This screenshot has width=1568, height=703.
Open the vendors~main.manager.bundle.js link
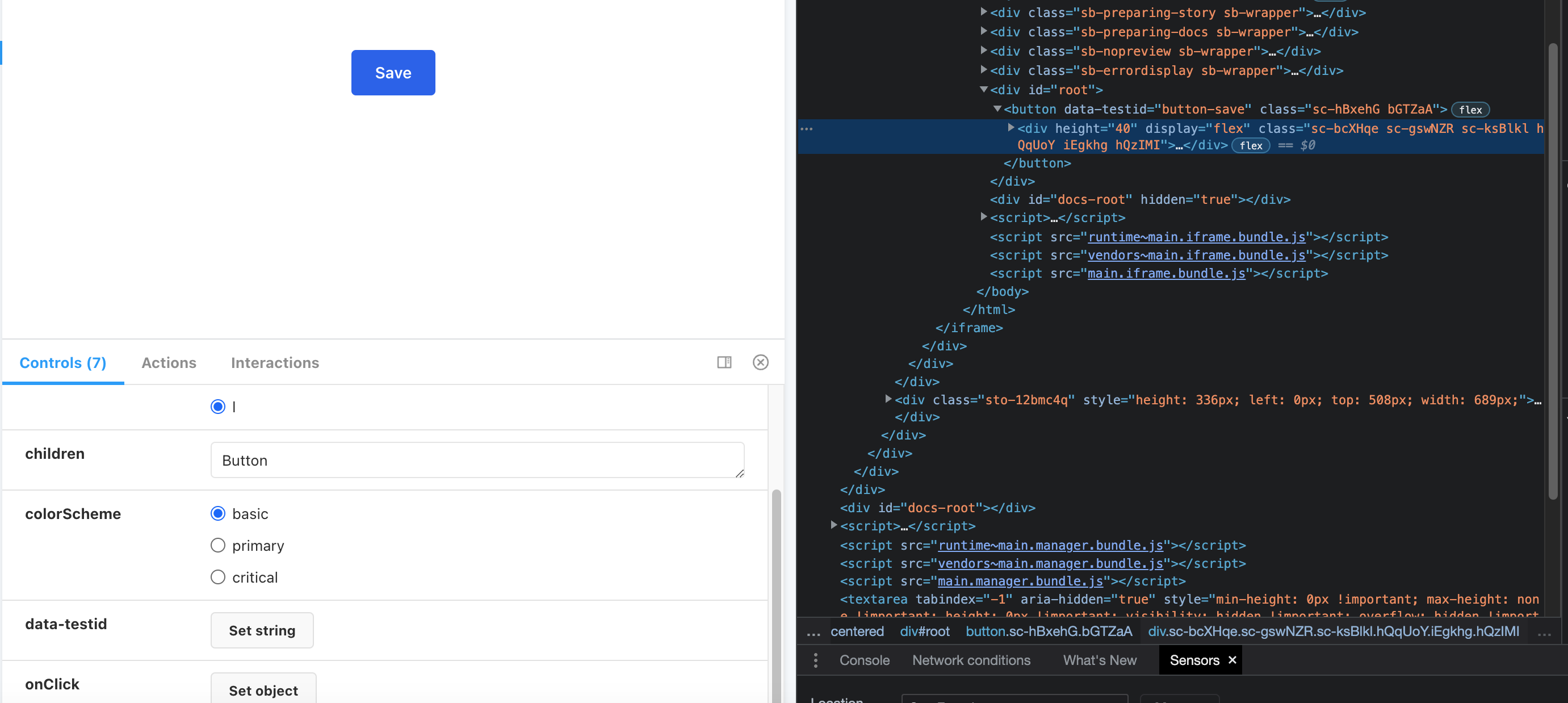(1050, 564)
